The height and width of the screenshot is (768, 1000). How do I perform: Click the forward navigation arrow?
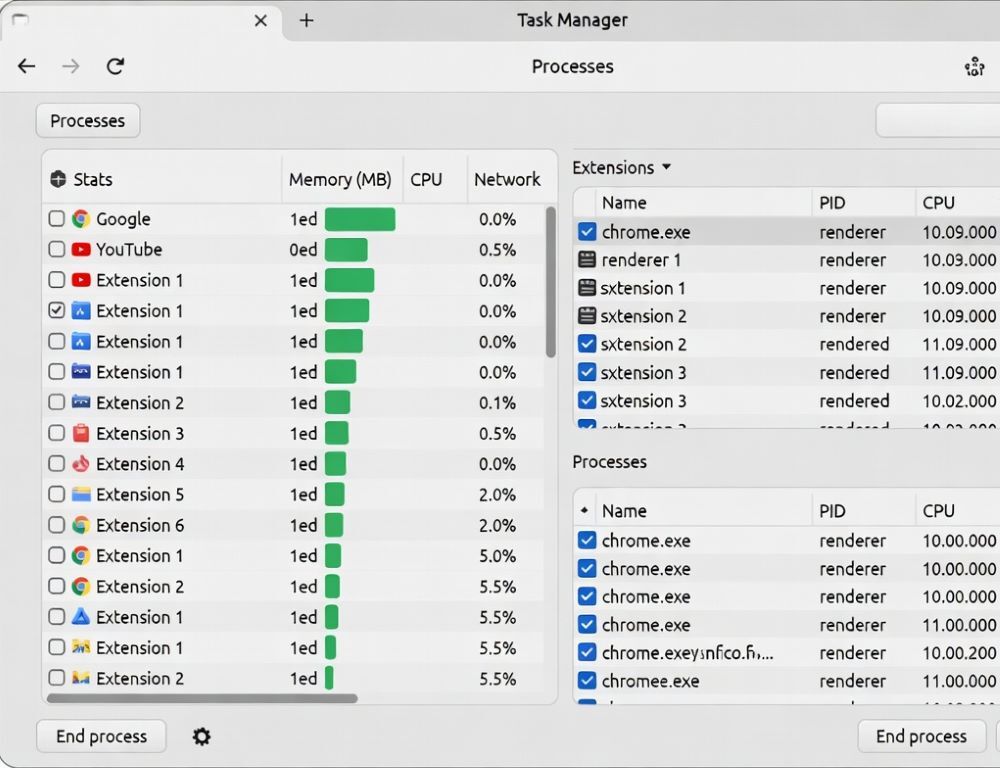point(70,66)
